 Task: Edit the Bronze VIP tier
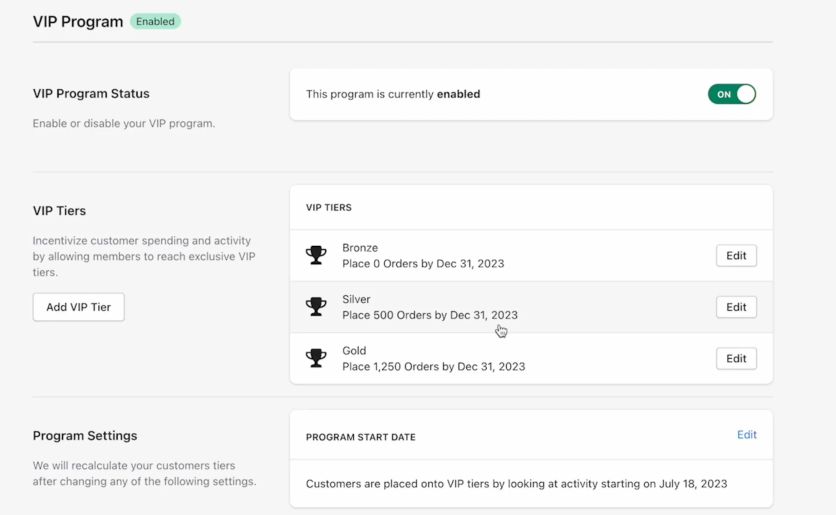pos(736,255)
